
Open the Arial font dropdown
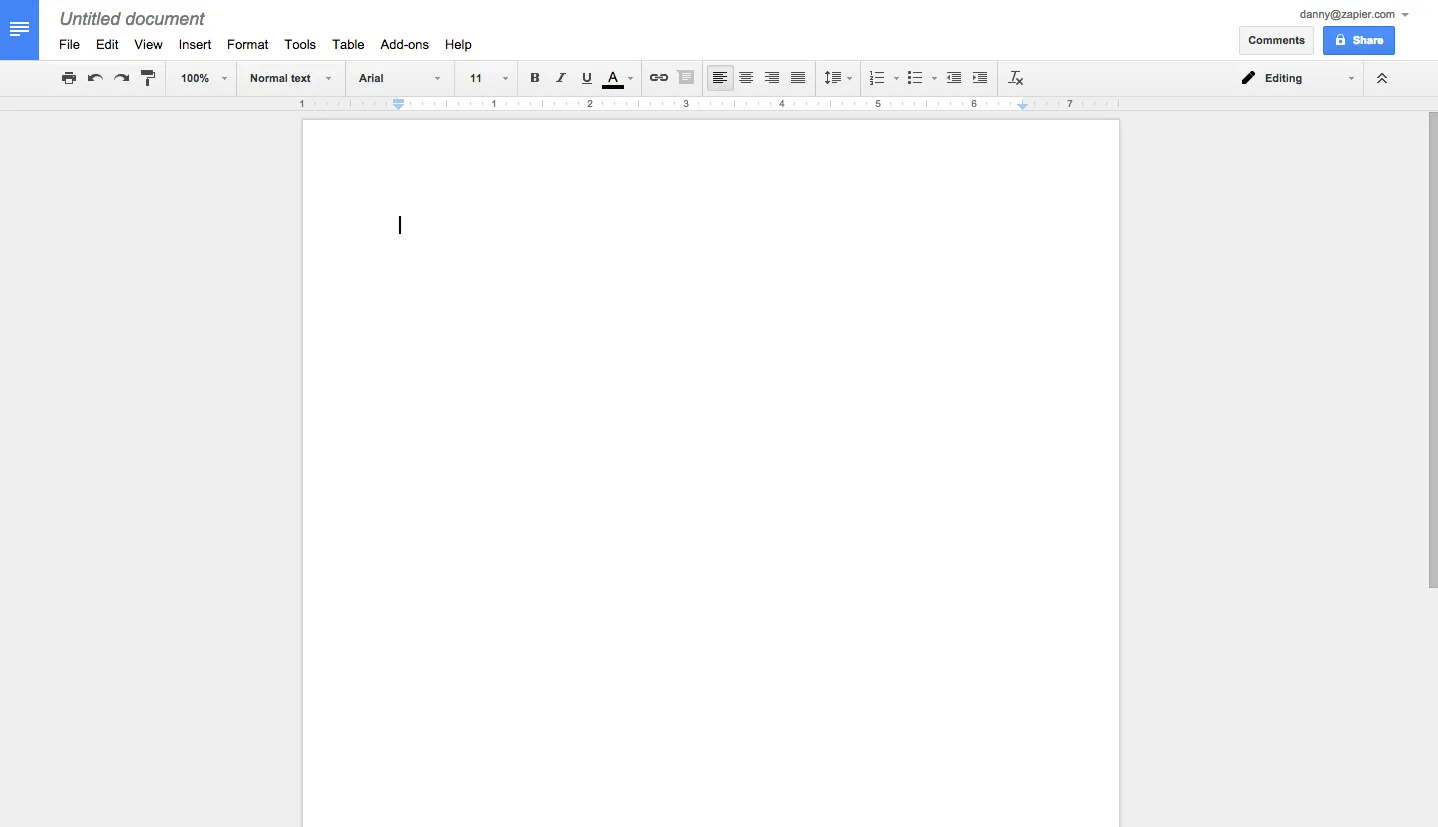(399, 78)
